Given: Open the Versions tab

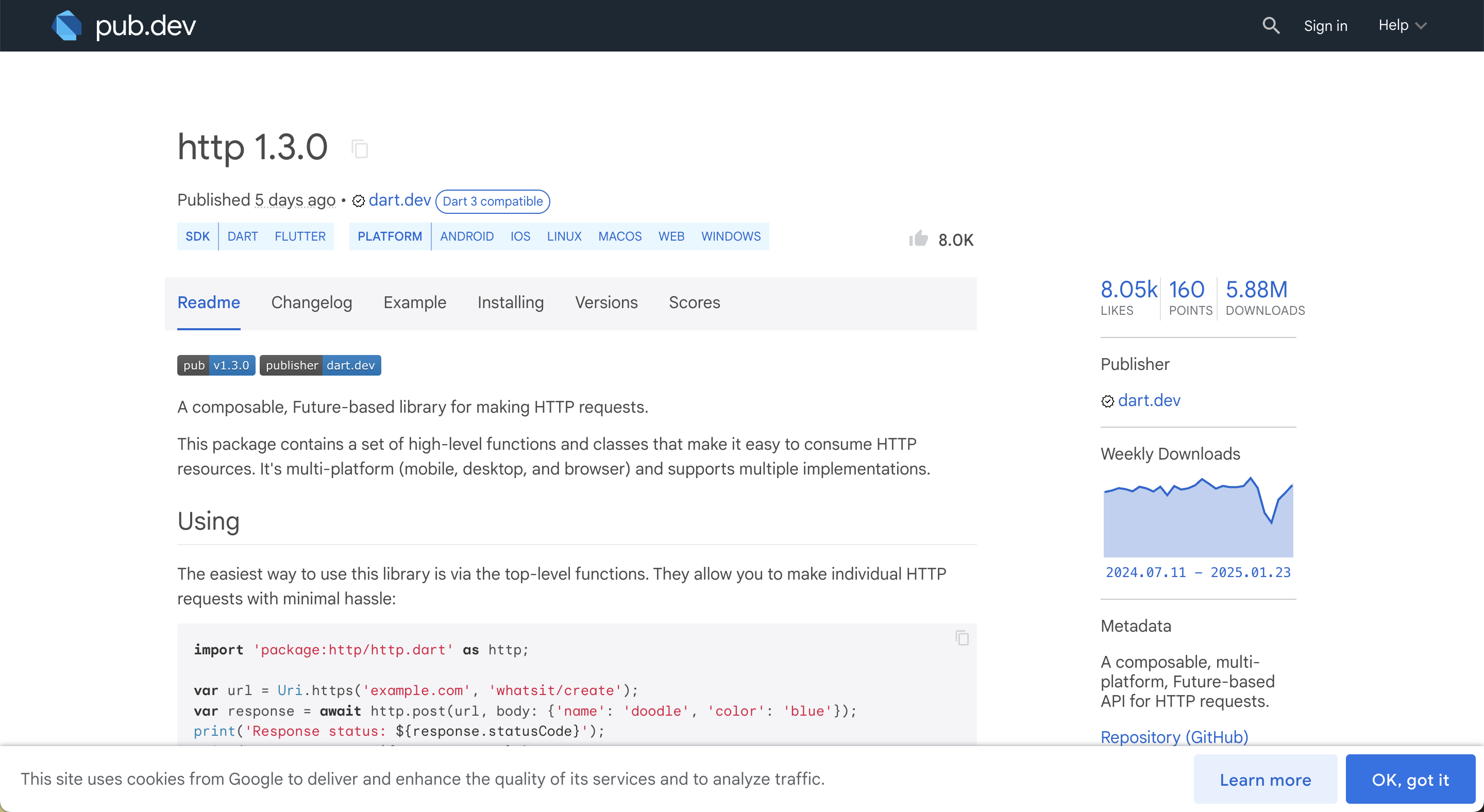Looking at the screenshot, I should pyautogui.click(x=606, y=303).
